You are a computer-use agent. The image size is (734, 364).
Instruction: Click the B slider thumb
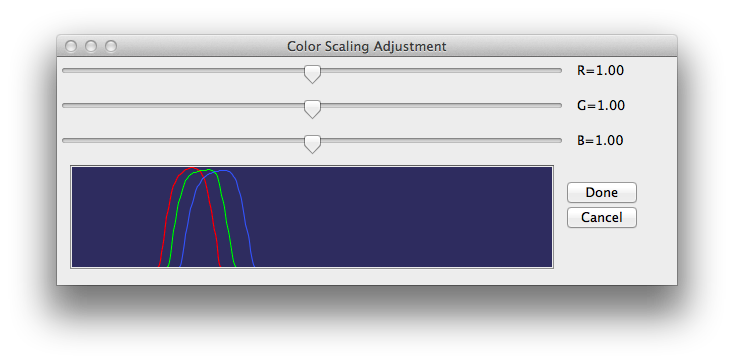[x=312, y=144]
